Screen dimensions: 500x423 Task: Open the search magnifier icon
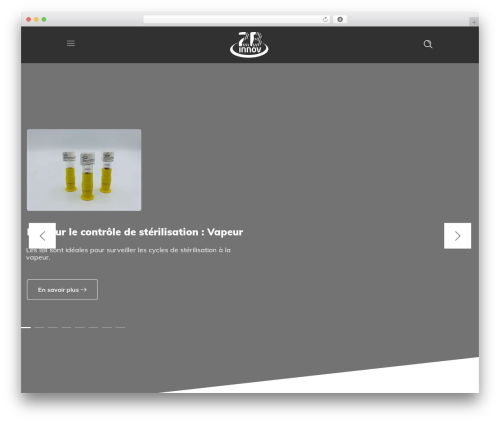click(x=428, y=44)
